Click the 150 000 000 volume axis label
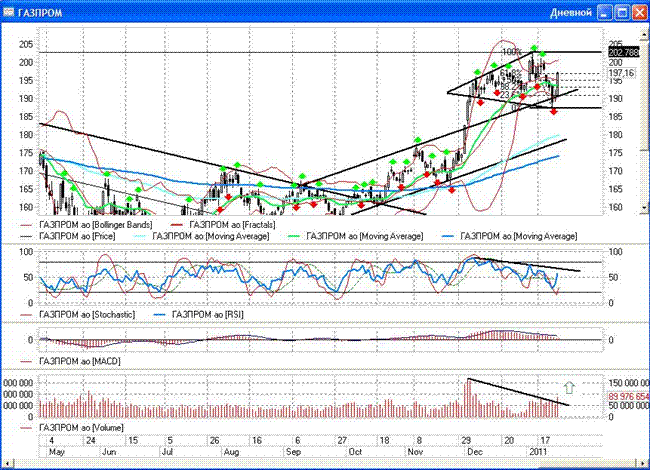Screen dimensions: 650x470 (628, 383)
